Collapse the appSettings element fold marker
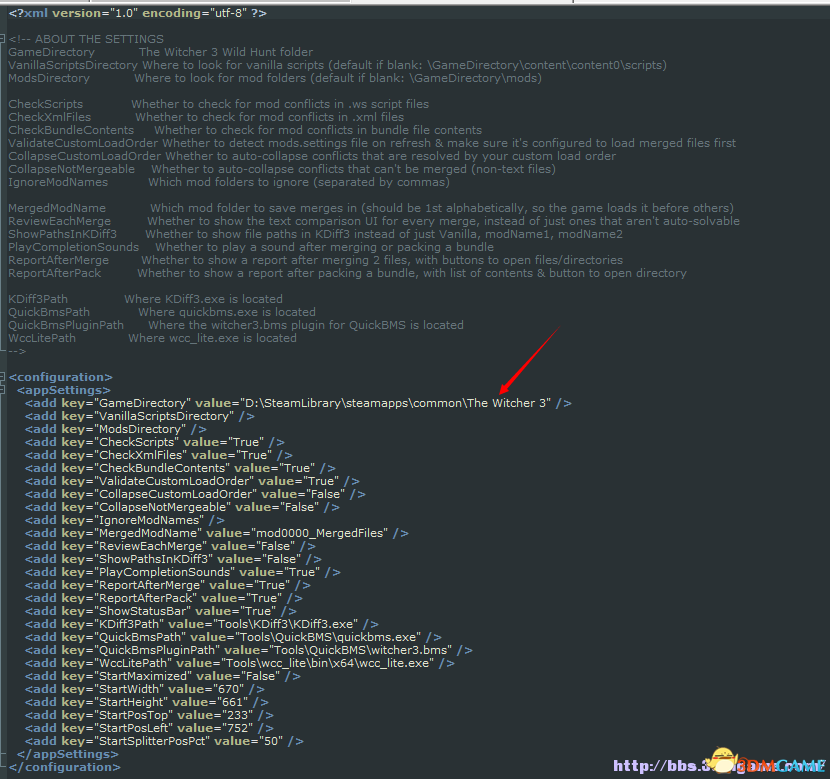 pos(2,390)
